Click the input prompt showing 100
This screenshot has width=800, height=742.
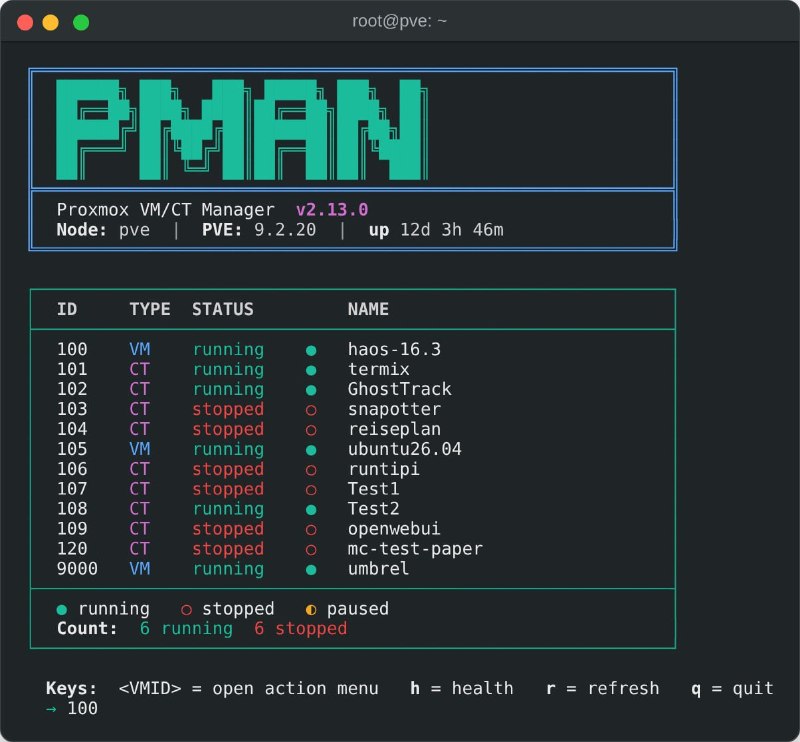[72, 708]
